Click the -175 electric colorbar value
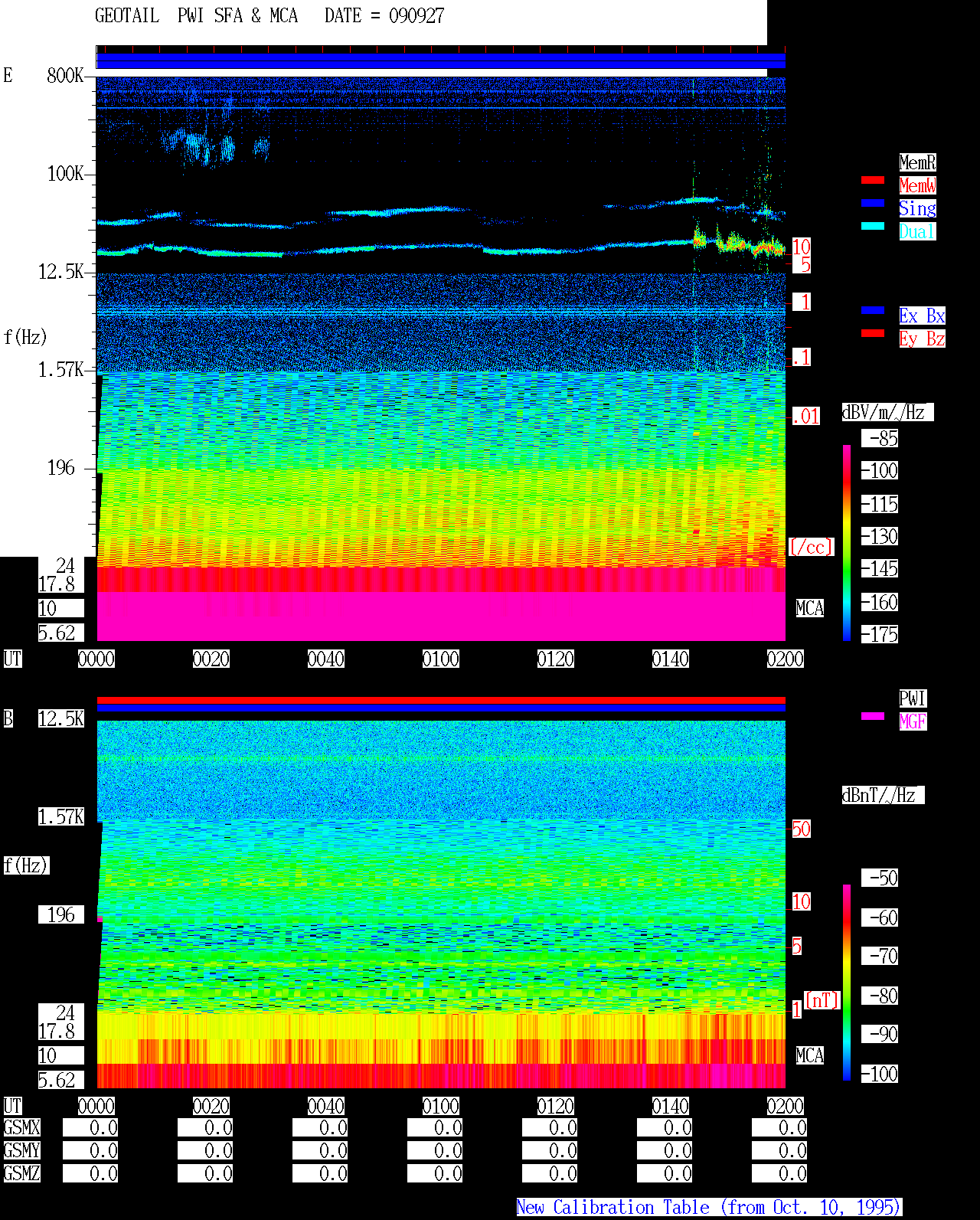The height and width of the screenshot is (1220, 980). point(880,634)
